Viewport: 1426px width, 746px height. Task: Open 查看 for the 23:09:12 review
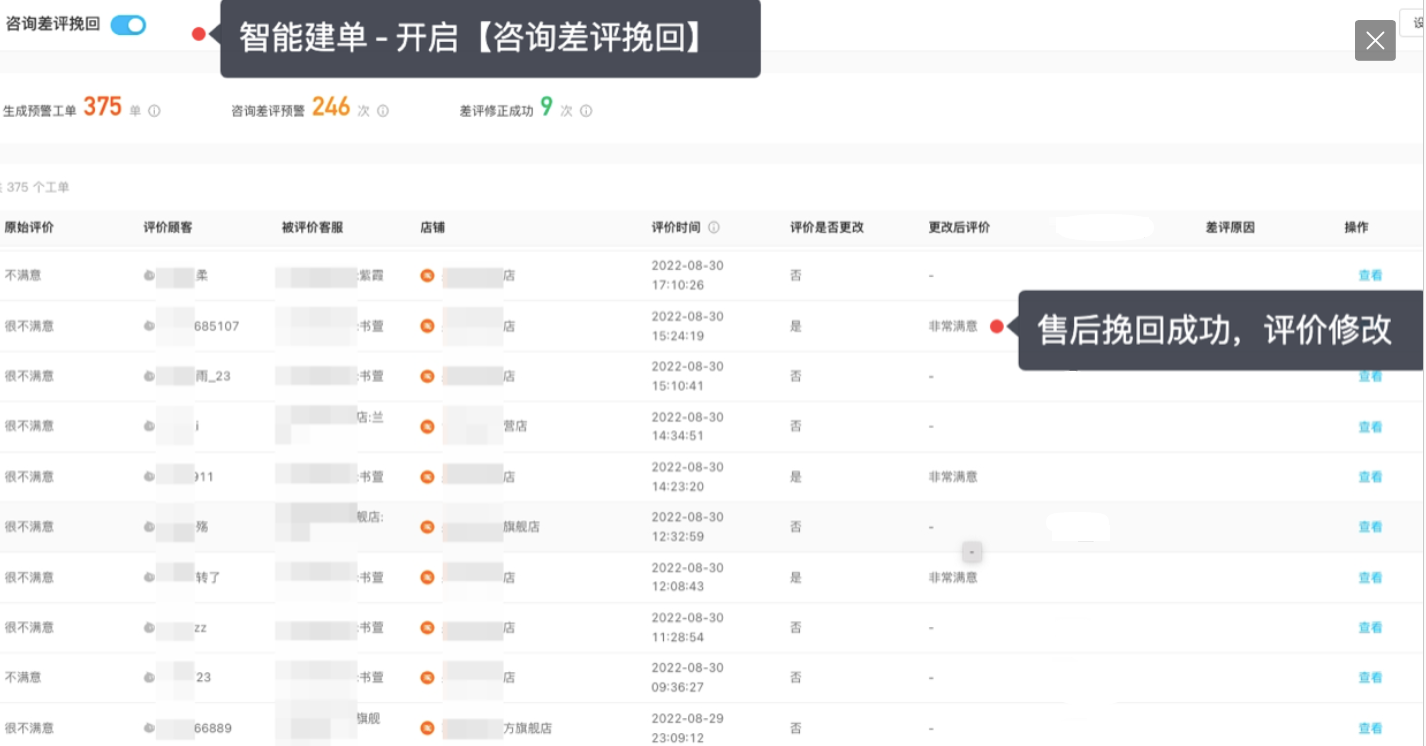pos(1370,729)
